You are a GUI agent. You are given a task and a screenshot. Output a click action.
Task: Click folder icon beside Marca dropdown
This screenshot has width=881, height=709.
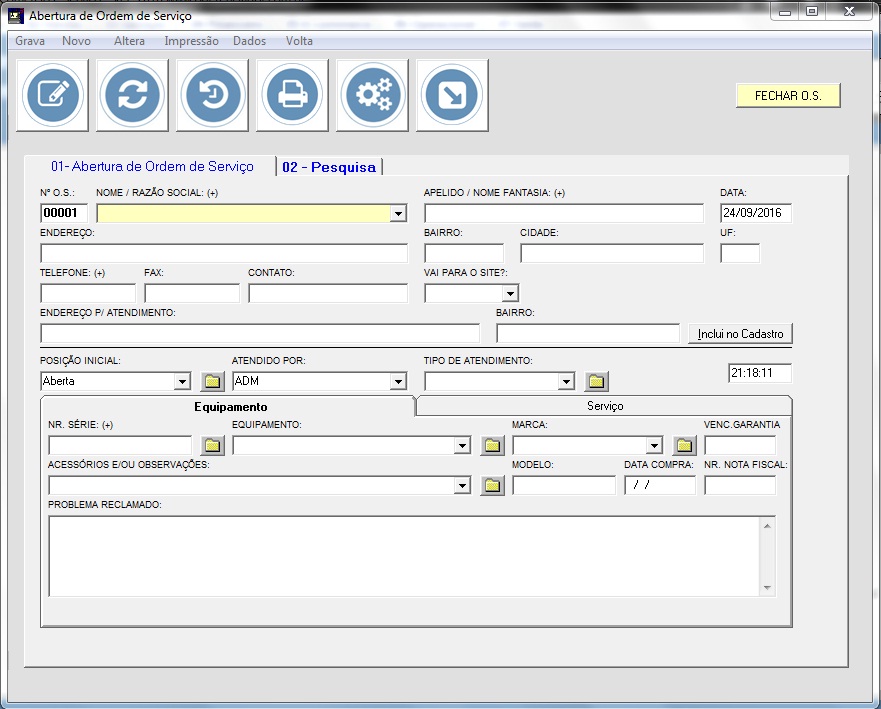click(684, 445)
